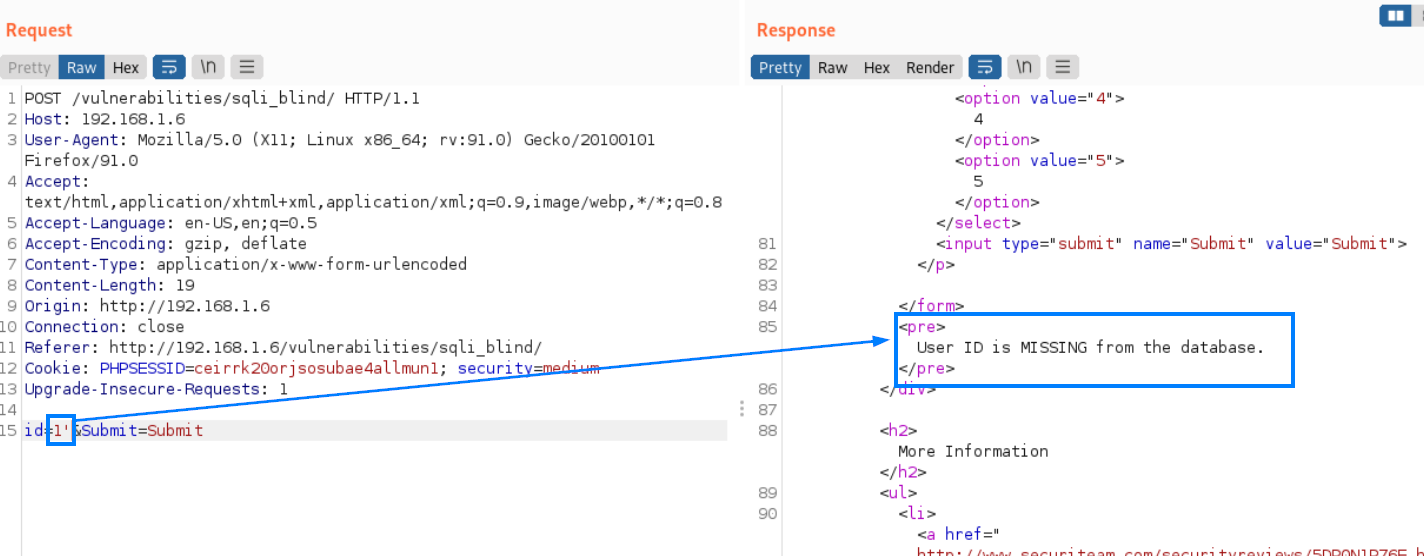Toggle word wrap icon in Request panel
The height and width of the screenshot is (556, 1424).
click(169, 67)
